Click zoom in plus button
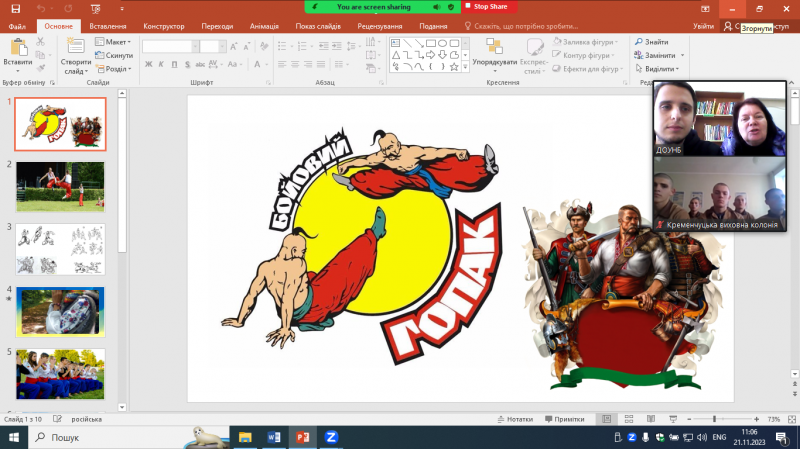 click(x=757, y=419)
